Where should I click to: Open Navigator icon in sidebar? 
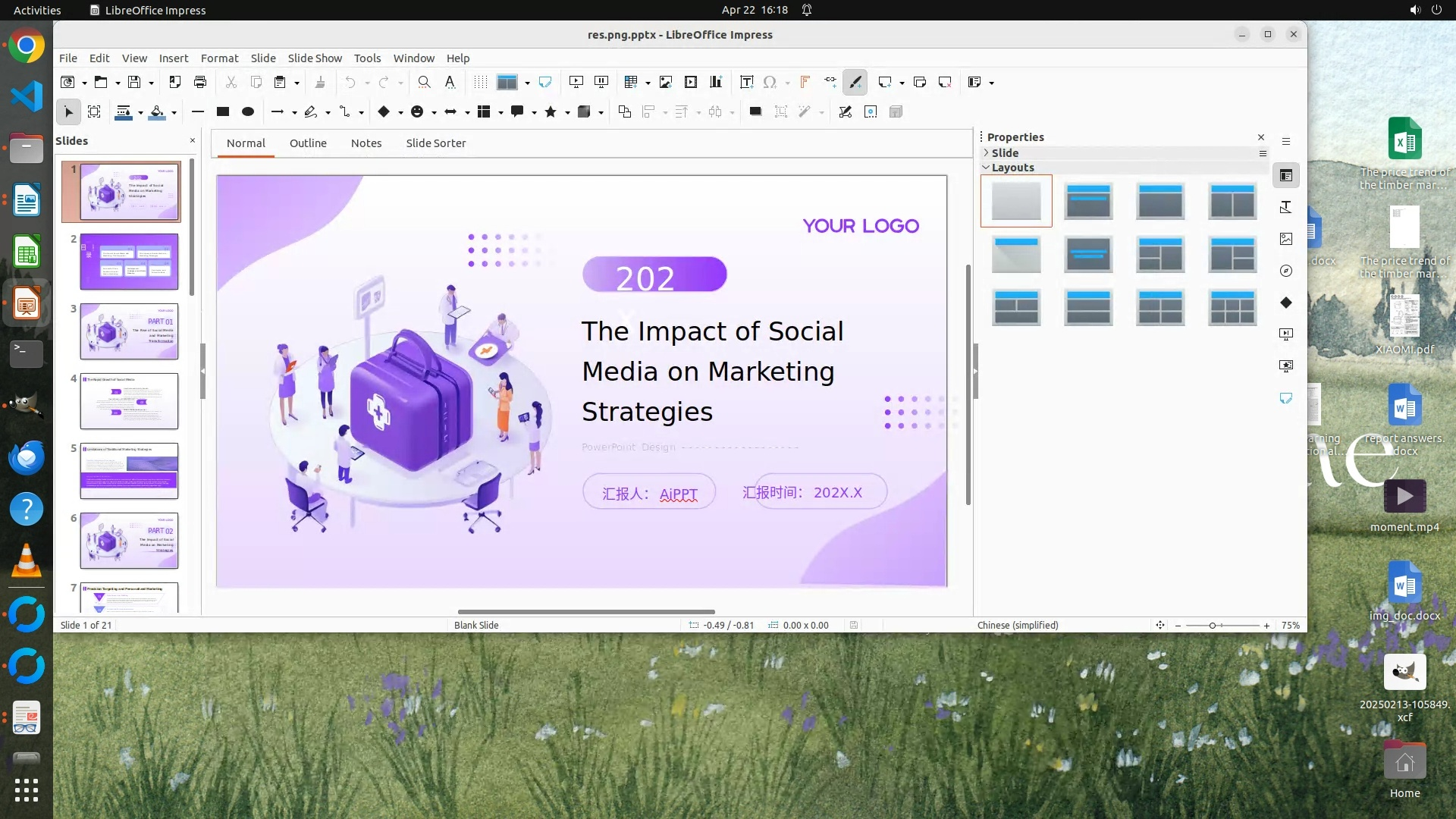point(1286,271)
